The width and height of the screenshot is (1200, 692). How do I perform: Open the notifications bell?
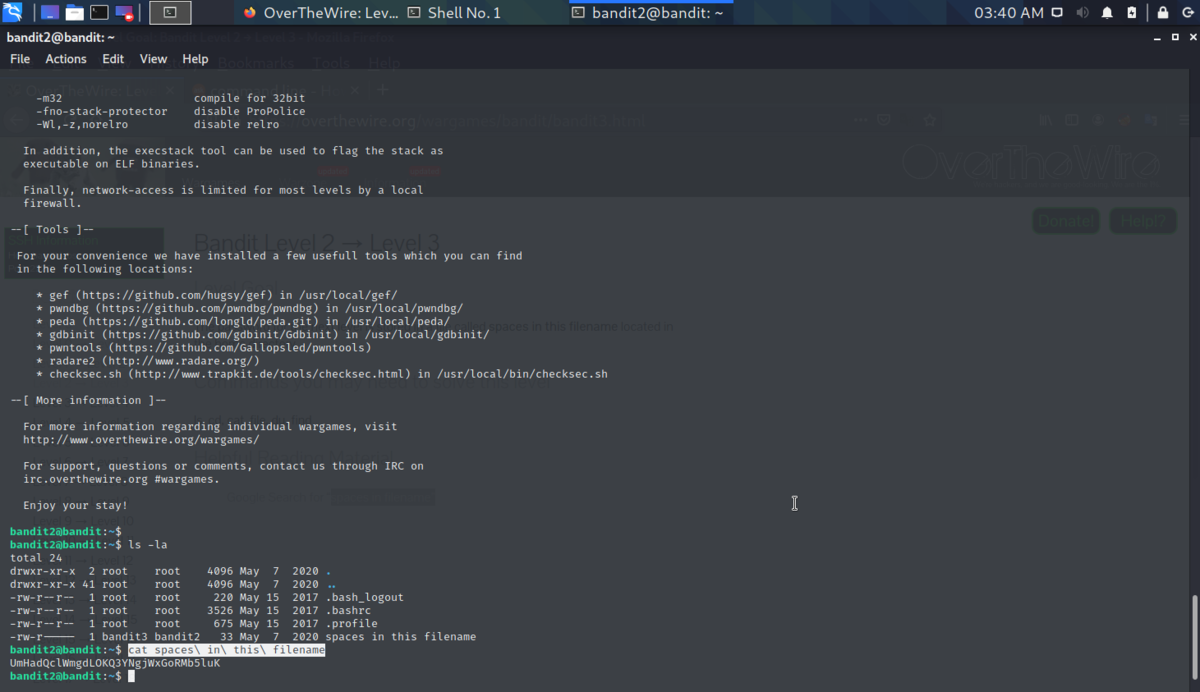click(x=1107, y=13)
